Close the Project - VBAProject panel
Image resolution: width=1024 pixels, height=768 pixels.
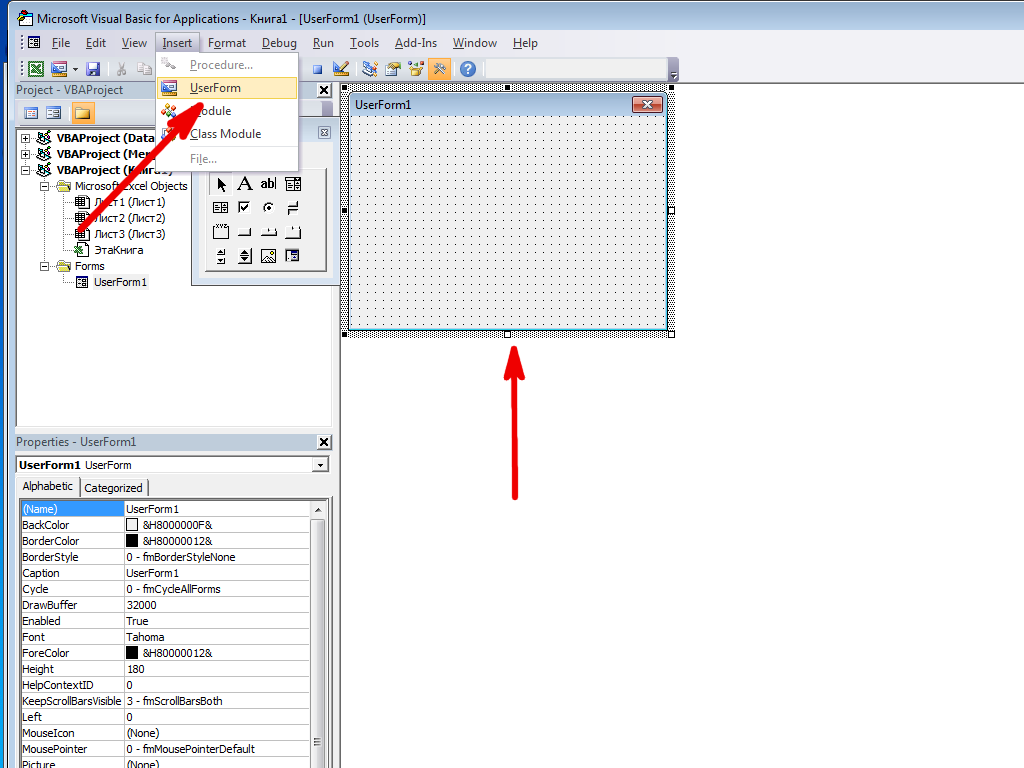click(x=324, y=90)
